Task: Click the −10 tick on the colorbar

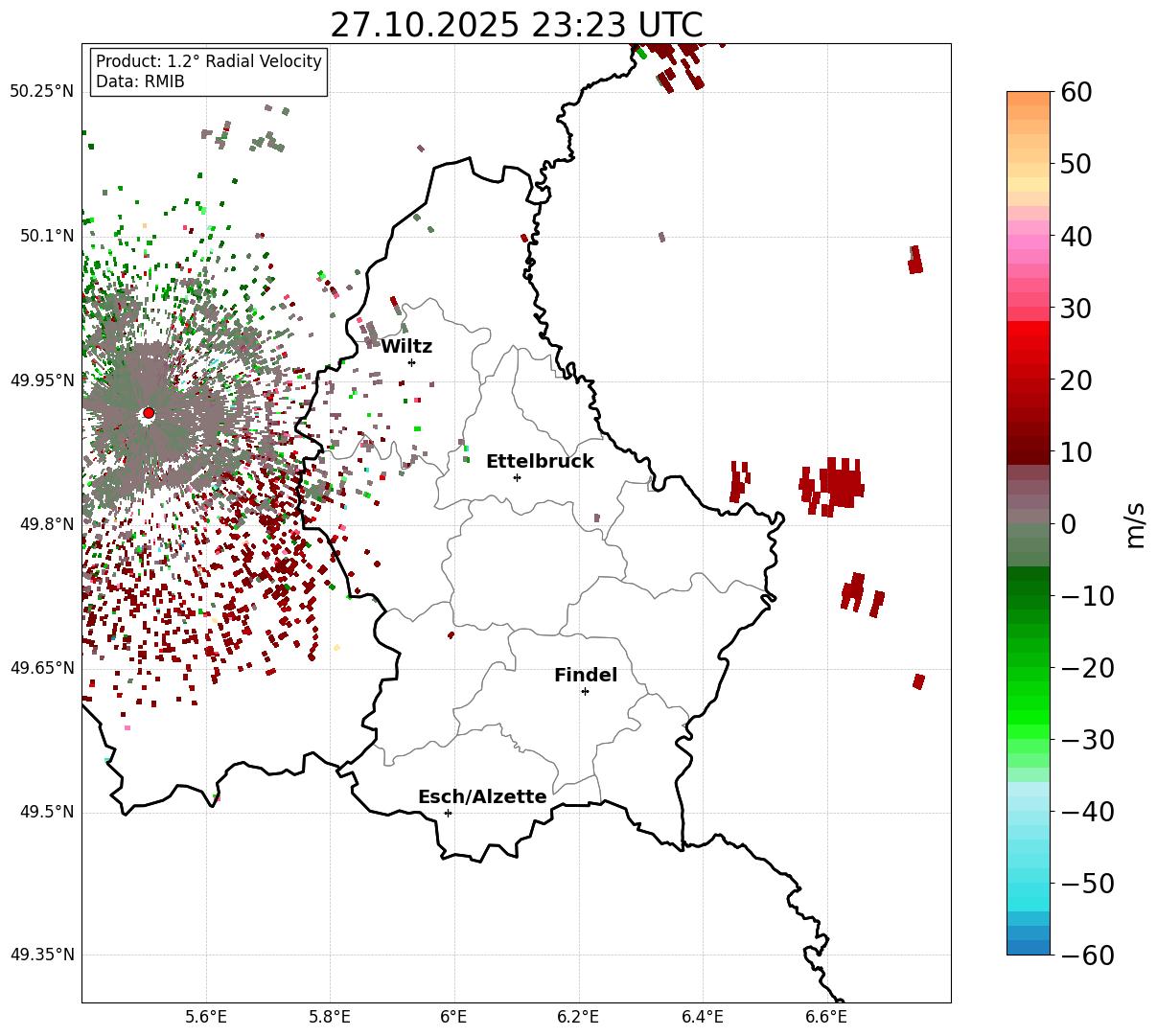Action: coord(1087,596)
